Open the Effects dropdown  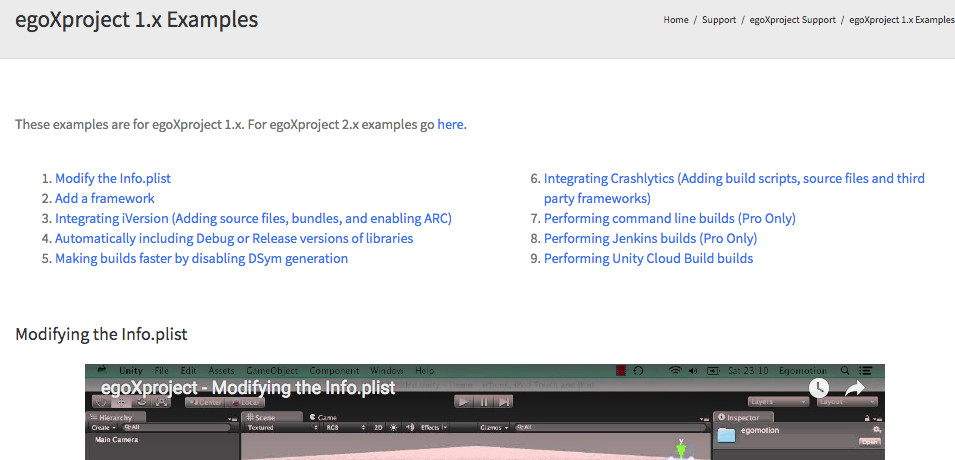click(x=434, y=428)
